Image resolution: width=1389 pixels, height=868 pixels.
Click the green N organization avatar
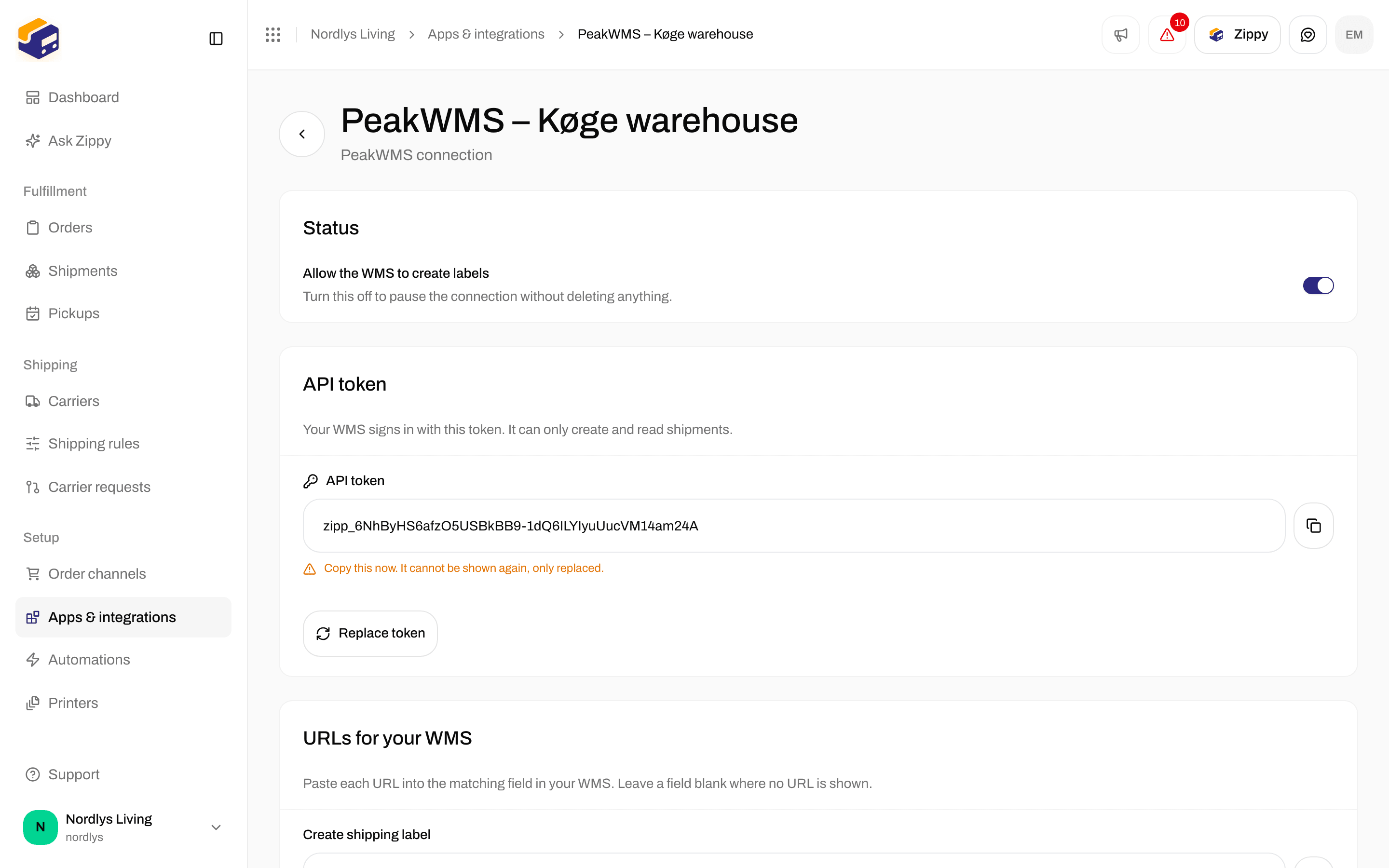tap(40, 827)
